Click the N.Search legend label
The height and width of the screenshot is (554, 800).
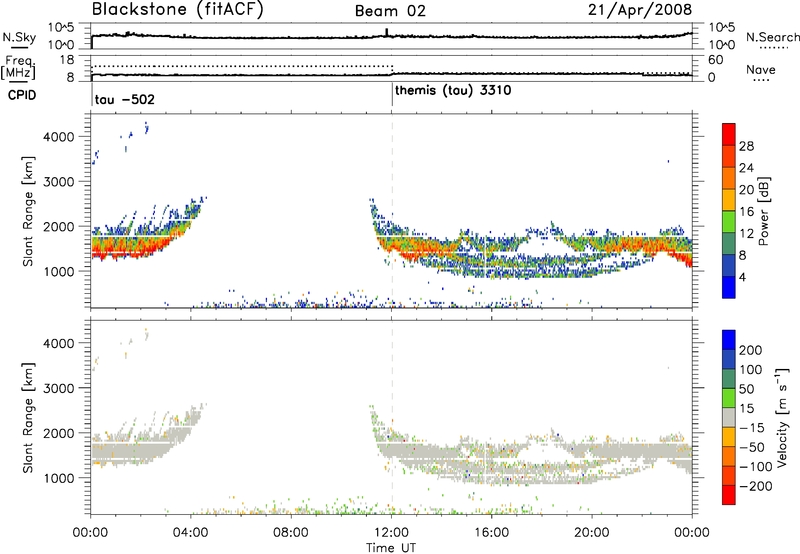pyautogui.click(x=772, y=37)
